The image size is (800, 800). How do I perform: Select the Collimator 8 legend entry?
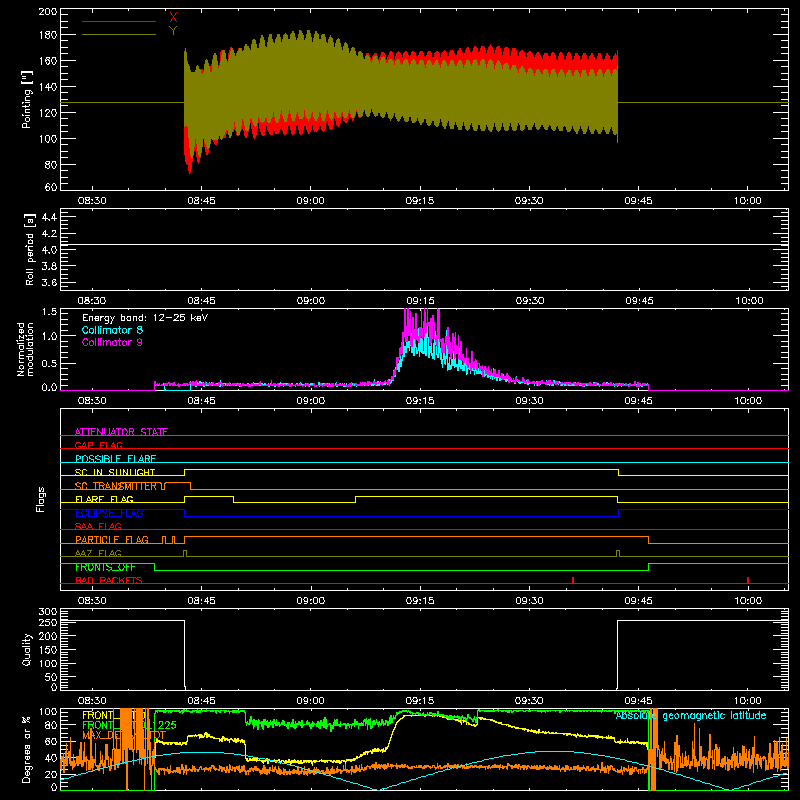coord(112,330)
